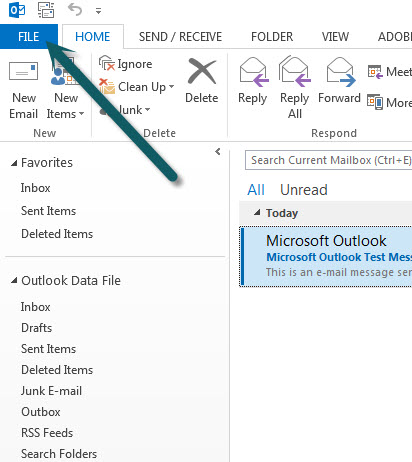Open the Outbox folder
412x462 pixels.
(x=41, y=412)
